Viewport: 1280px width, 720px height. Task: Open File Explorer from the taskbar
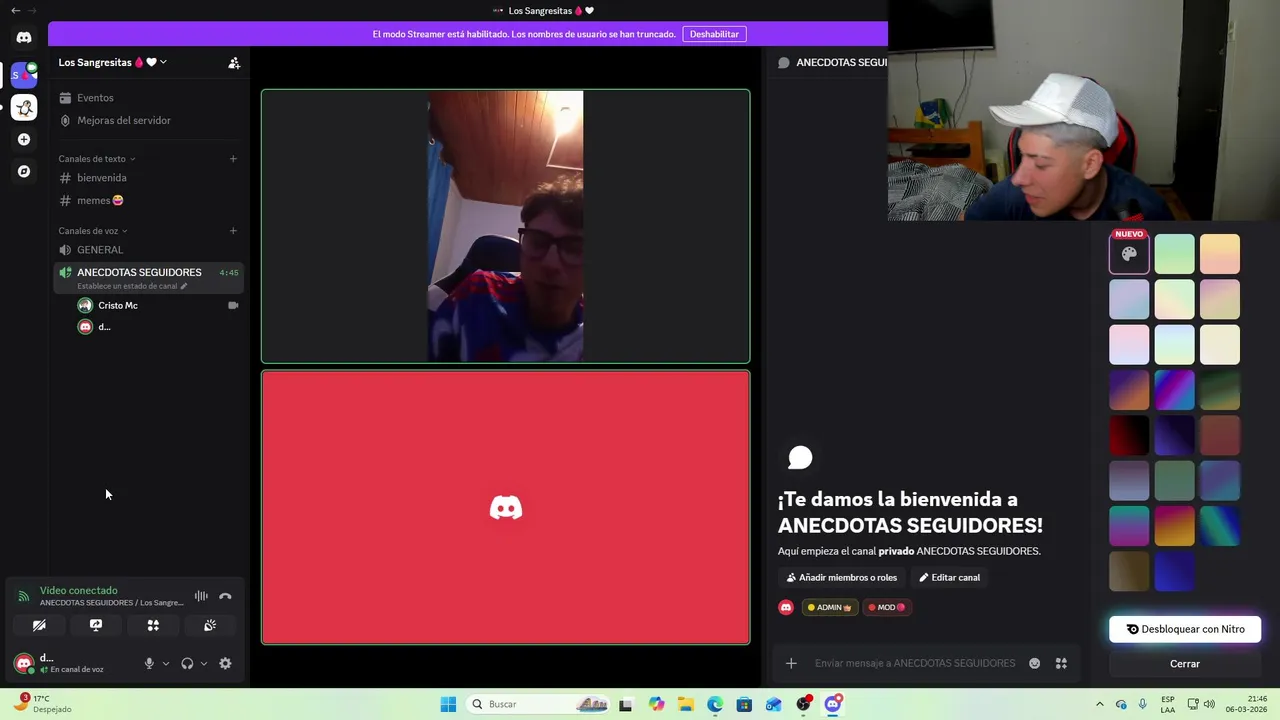coord(685,704)
